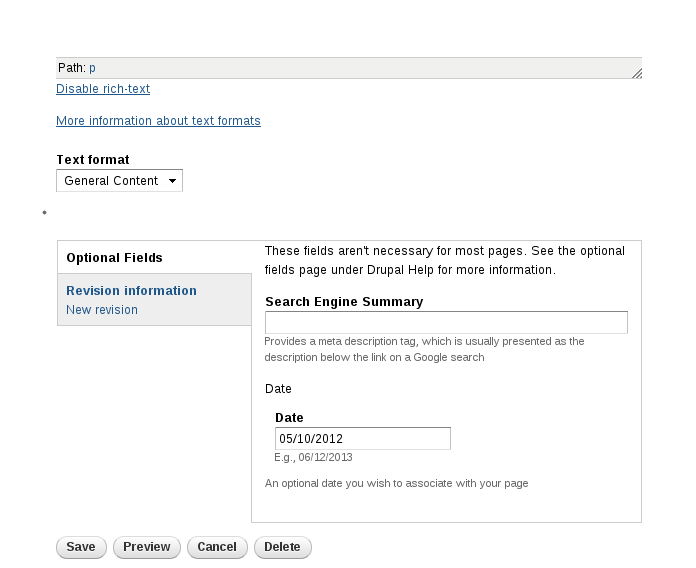Open More information about text formats
The image size is (696, 568).
pos(158,121)
